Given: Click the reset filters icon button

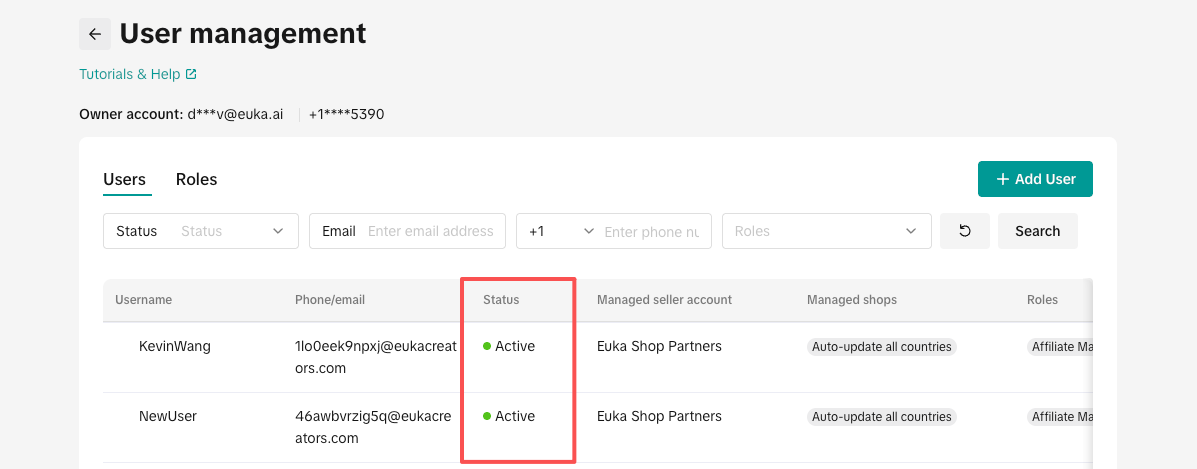Looking at the screenshot, I should [x=965, y=231].
